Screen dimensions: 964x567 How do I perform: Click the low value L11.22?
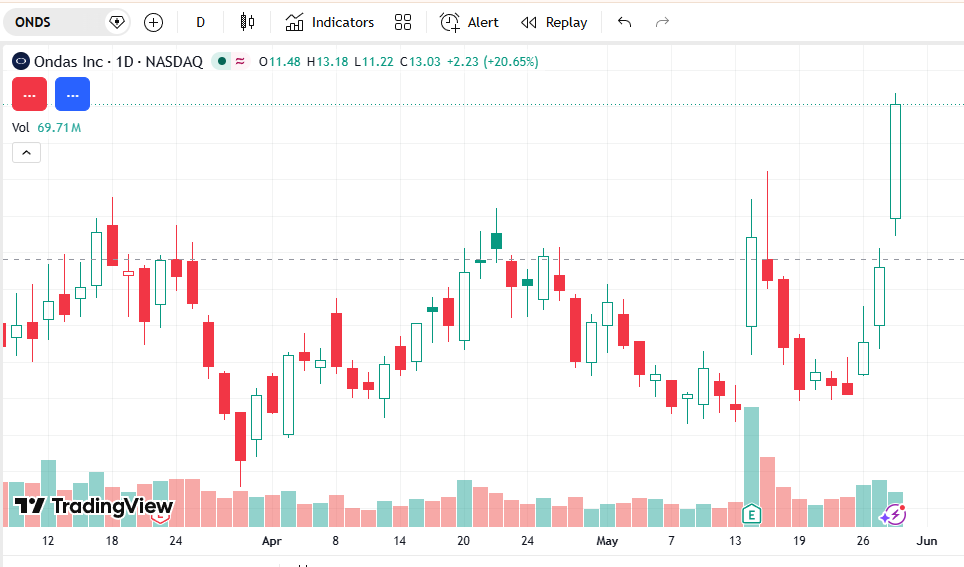[x=374, y=61]
